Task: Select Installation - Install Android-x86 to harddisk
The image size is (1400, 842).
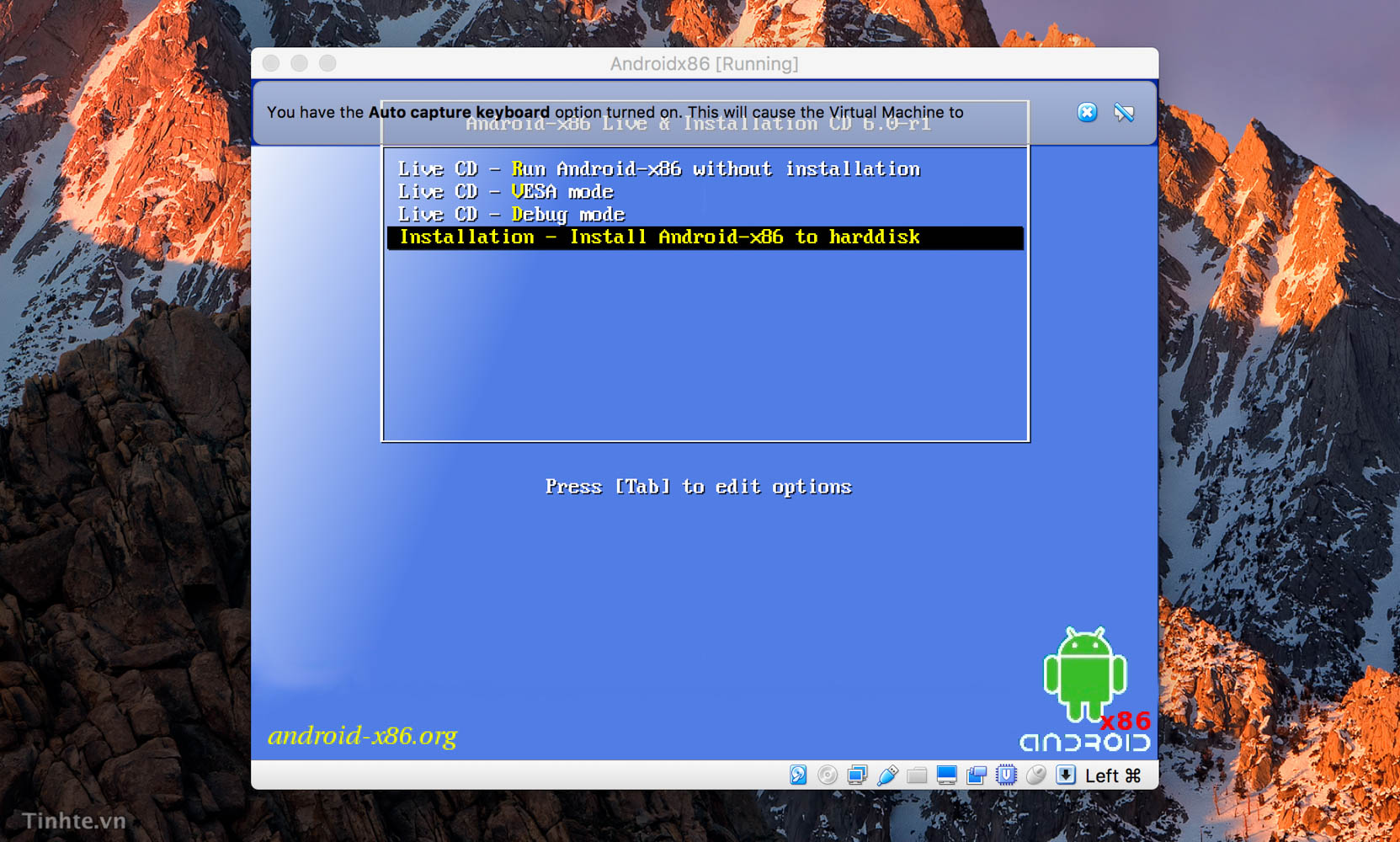Action: click(705, 237)
